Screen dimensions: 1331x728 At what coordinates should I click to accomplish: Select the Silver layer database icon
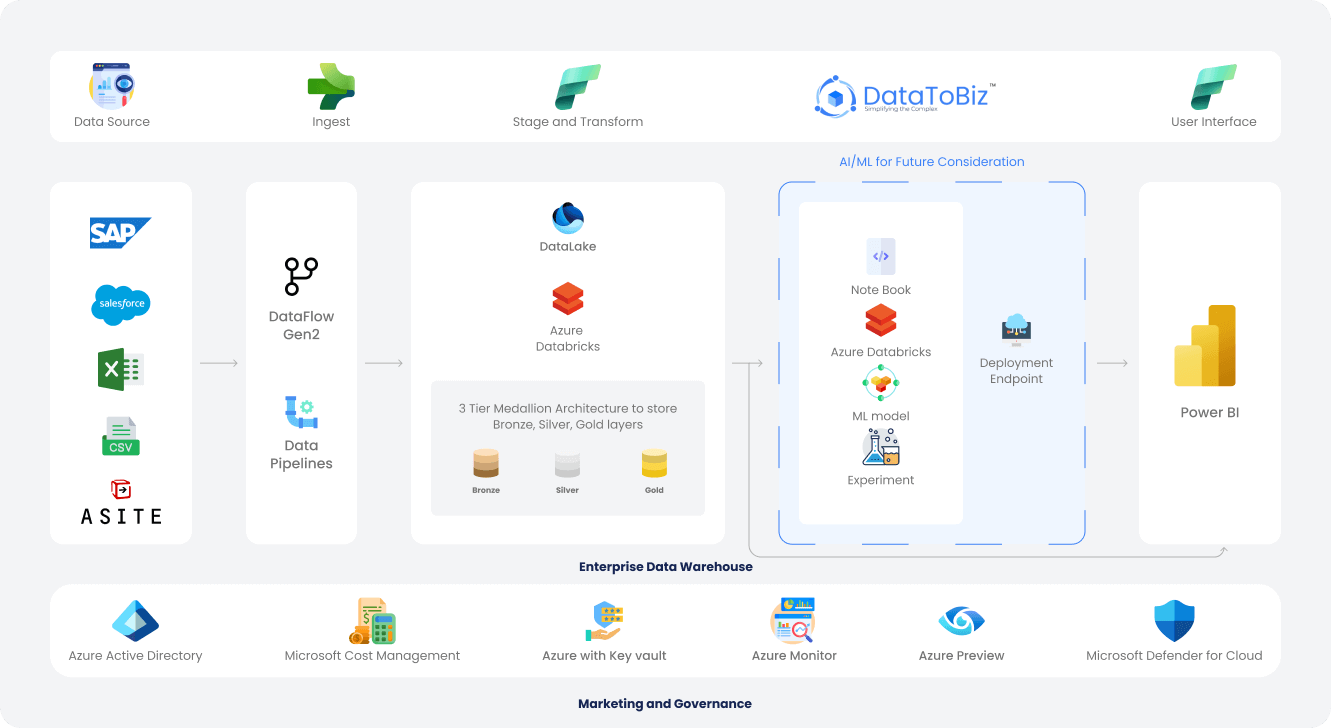[x=567, y=463]
